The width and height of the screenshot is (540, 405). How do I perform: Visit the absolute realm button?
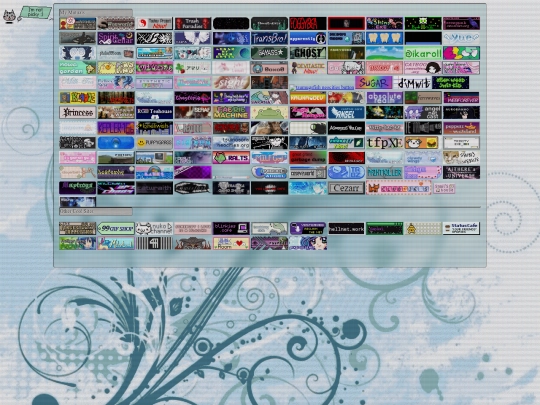click(x=385, y=98)
